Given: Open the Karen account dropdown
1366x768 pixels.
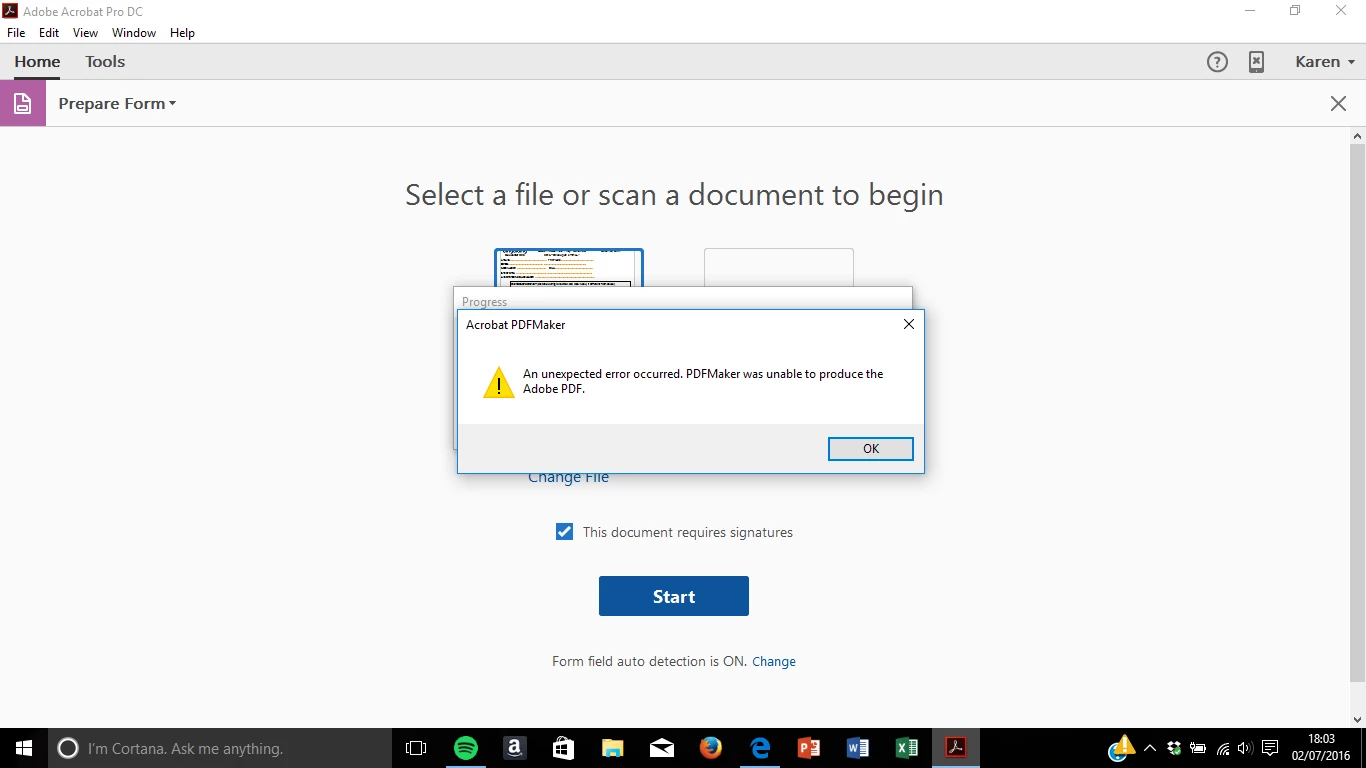Looking at the screenshot, I should pos(1325,62).
